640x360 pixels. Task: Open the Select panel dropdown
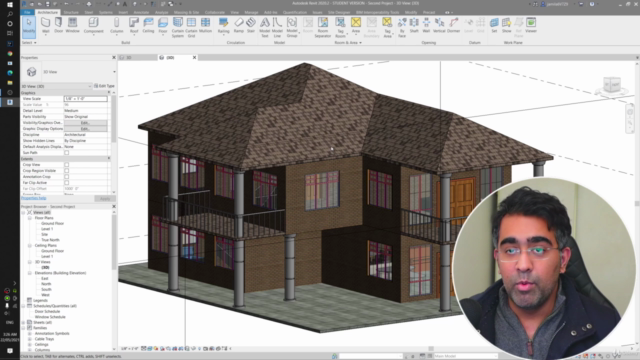pos(29,42)
